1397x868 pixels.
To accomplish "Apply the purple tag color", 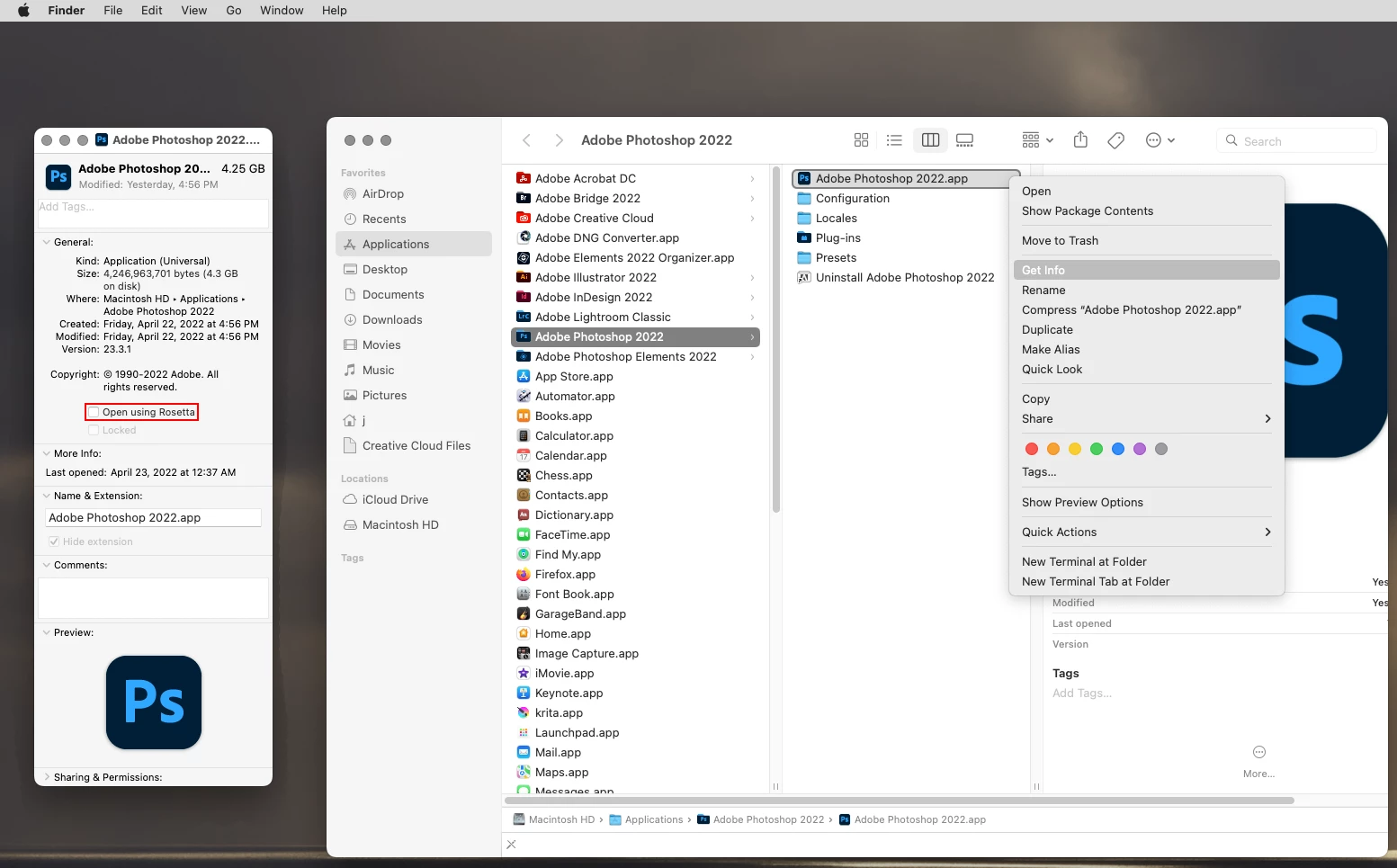I will coord(1140,449).
